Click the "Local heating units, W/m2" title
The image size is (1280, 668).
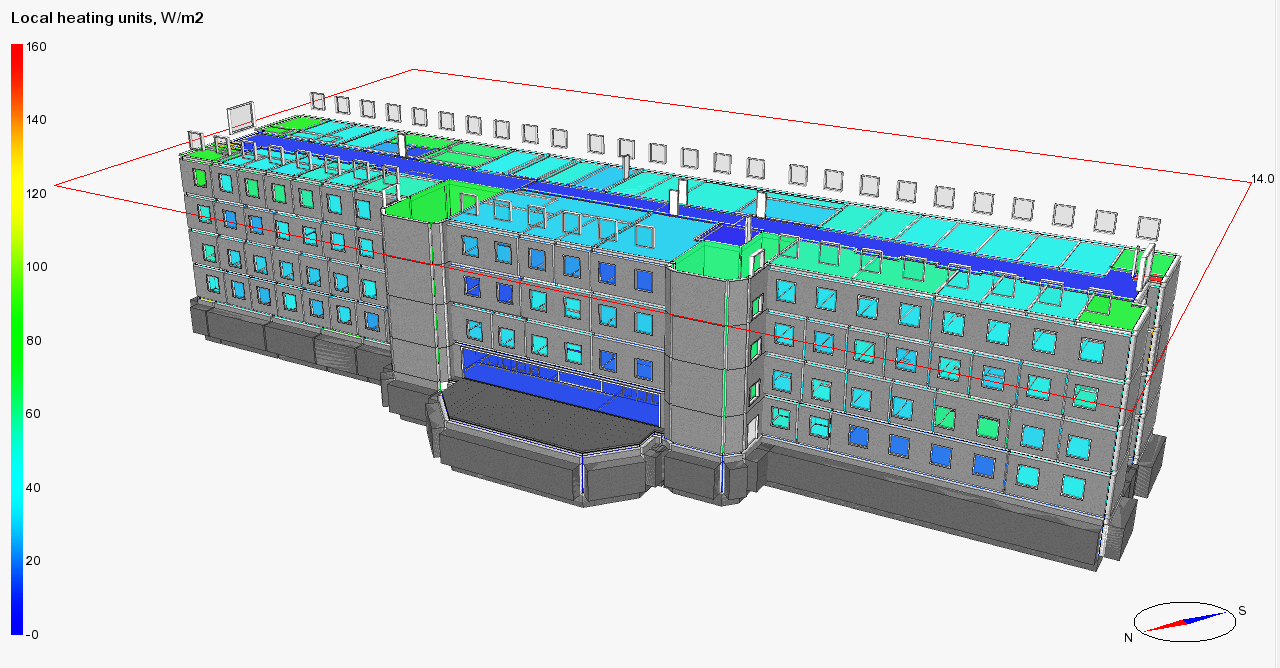click(x=107, y=18)
